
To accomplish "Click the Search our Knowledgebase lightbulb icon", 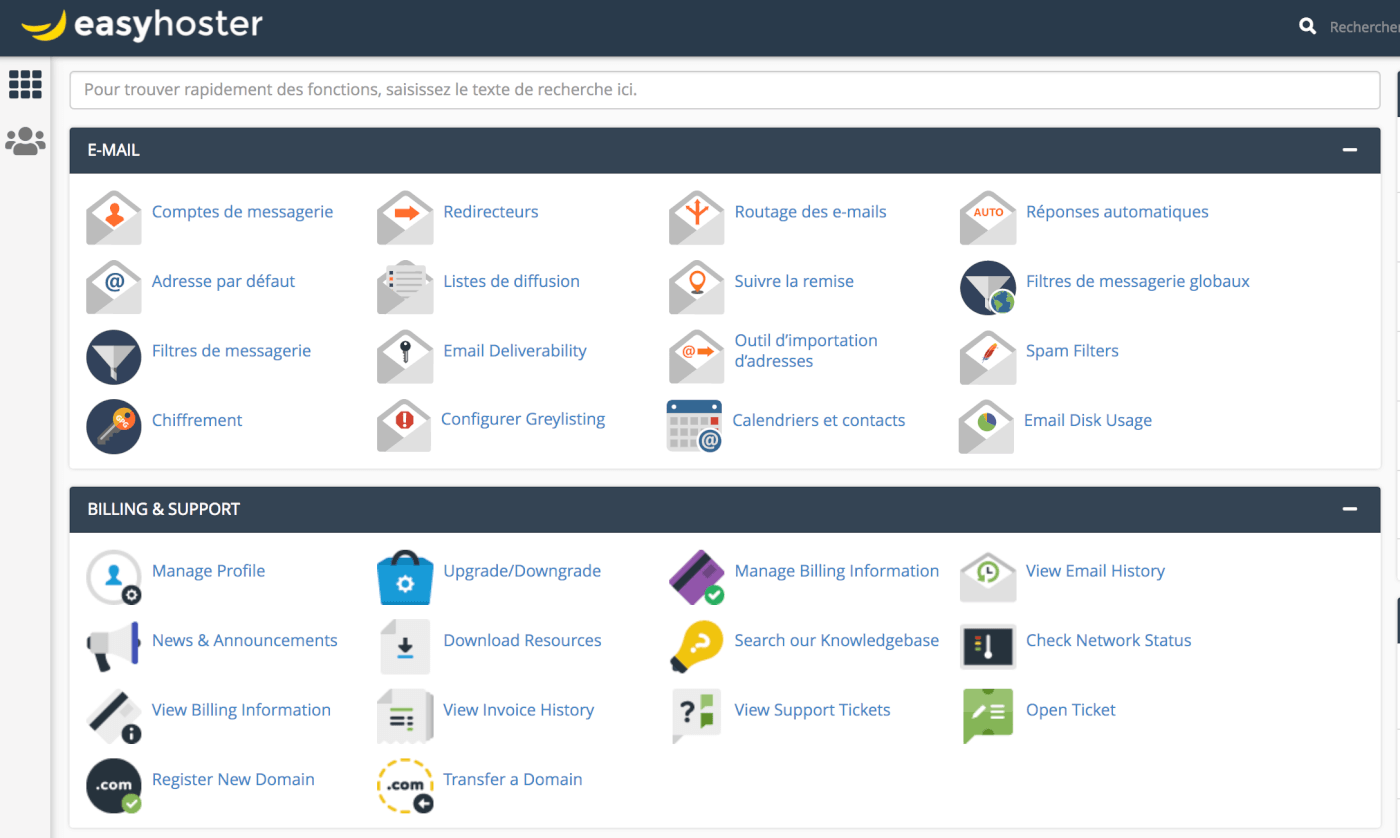I will [696, 646].
